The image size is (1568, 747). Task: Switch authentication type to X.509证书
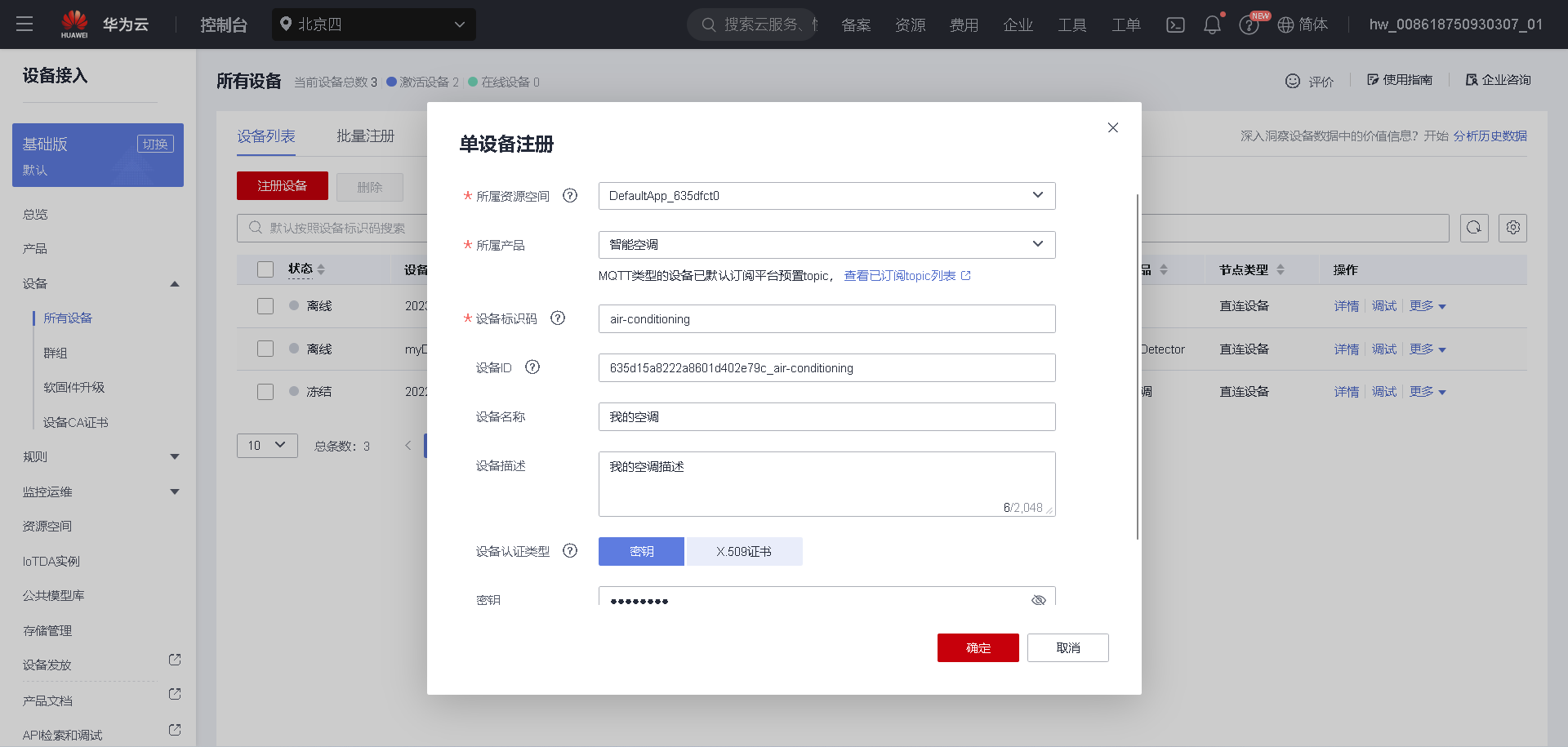click(744, 551)
